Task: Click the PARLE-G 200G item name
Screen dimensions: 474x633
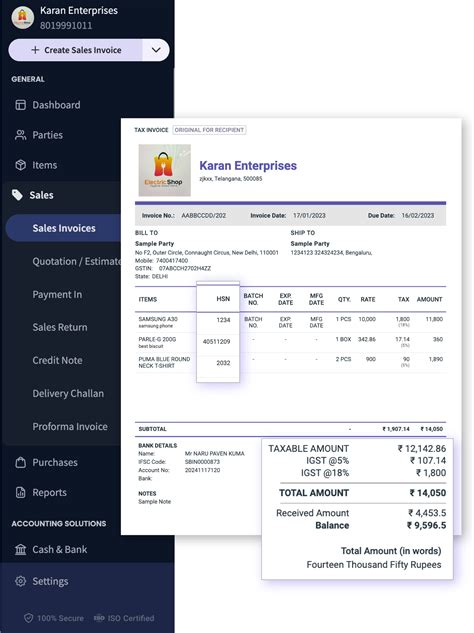Action: coord(157,339)
